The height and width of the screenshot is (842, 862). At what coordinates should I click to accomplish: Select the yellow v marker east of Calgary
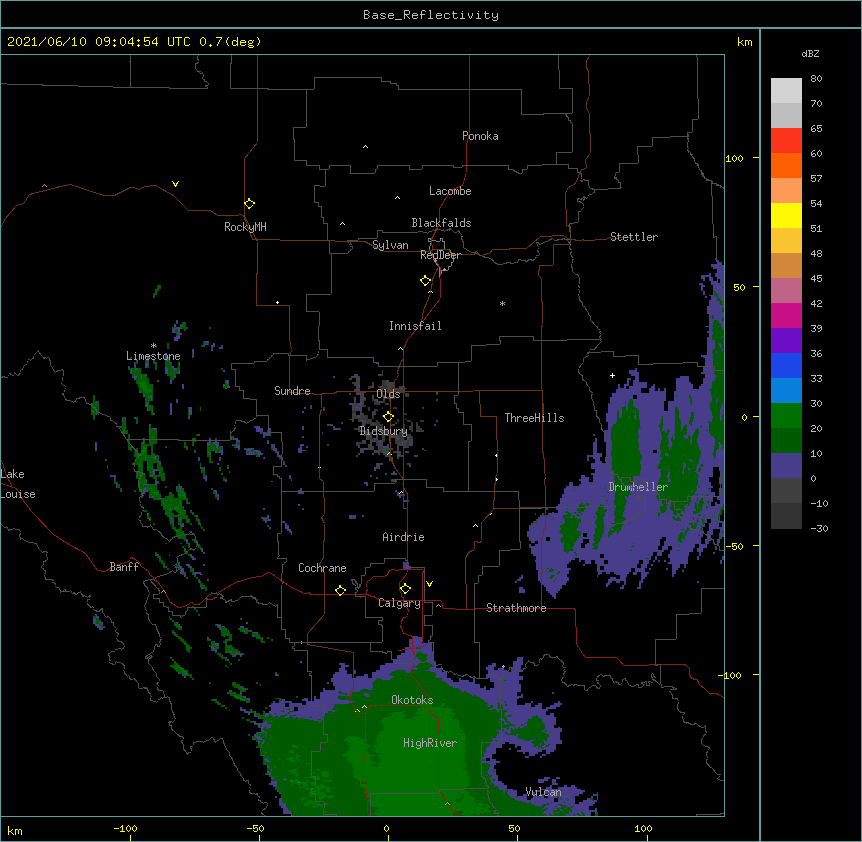[x=429, y=584]
